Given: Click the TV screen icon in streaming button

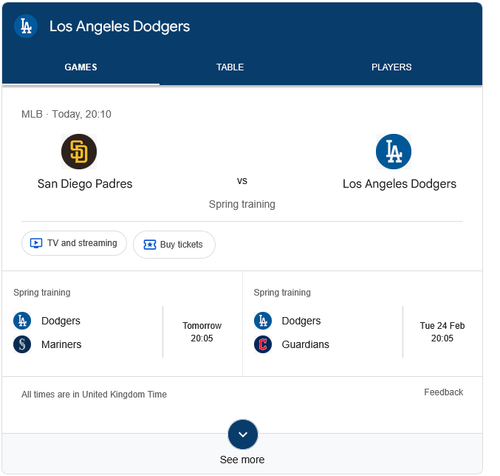Looking at the screenshot, I should point(36,243).
